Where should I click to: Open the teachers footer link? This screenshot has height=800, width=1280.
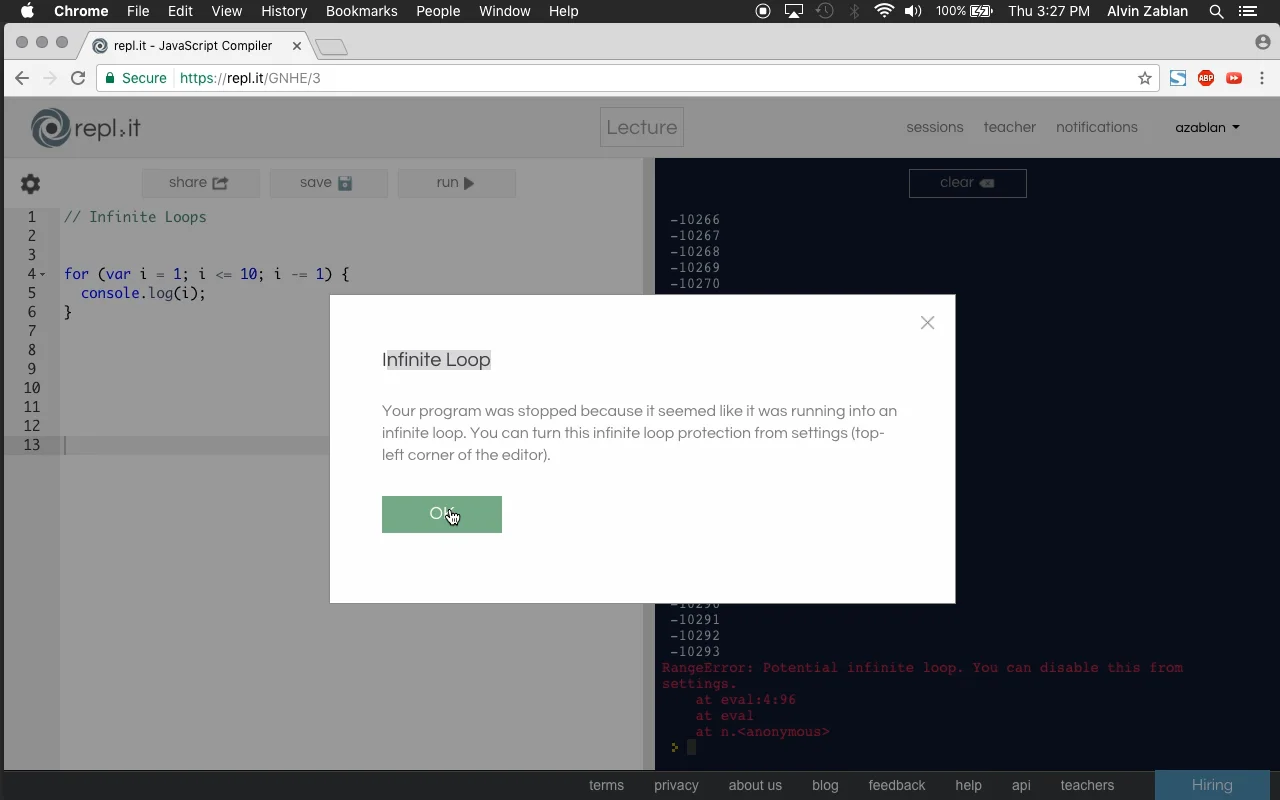coord(1087,785)
